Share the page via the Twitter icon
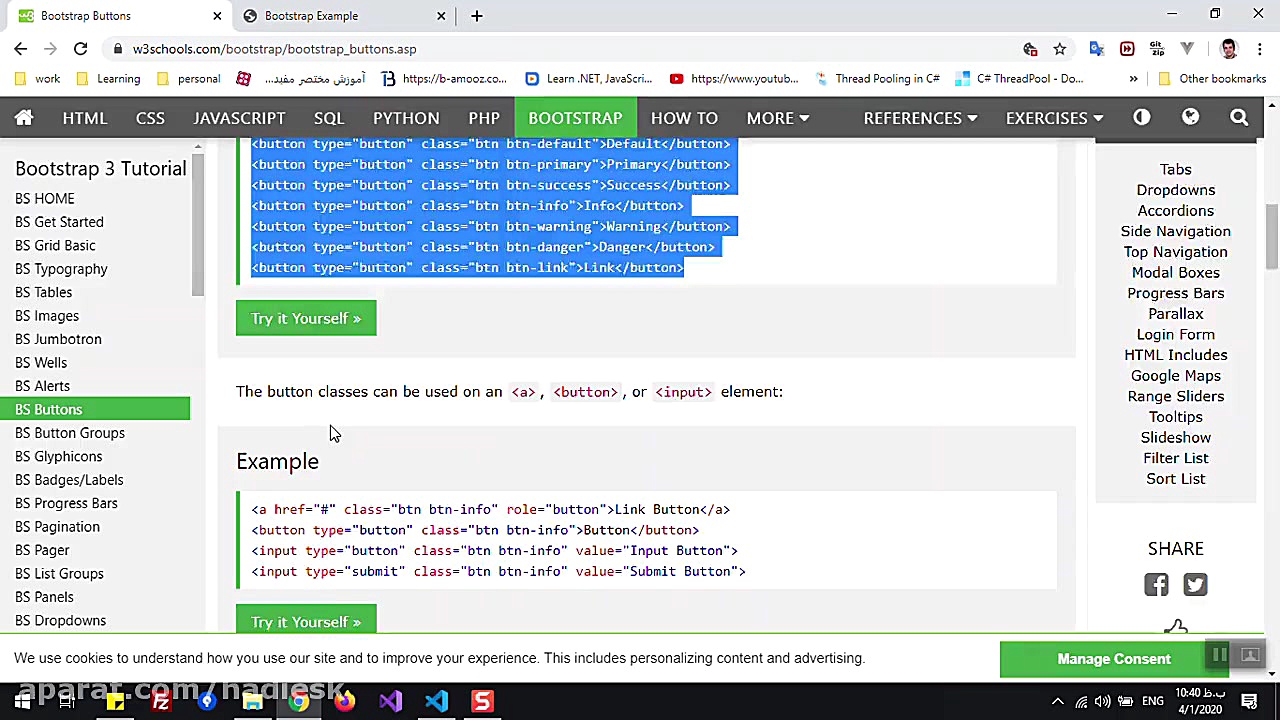The image size is (1280, 720). [1195, 584]
